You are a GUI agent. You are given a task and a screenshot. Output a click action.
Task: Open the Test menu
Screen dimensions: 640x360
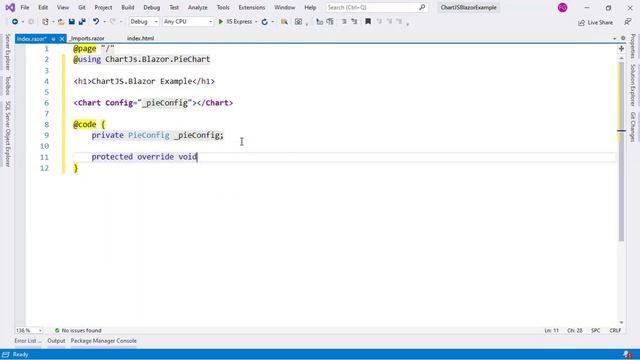174,7
